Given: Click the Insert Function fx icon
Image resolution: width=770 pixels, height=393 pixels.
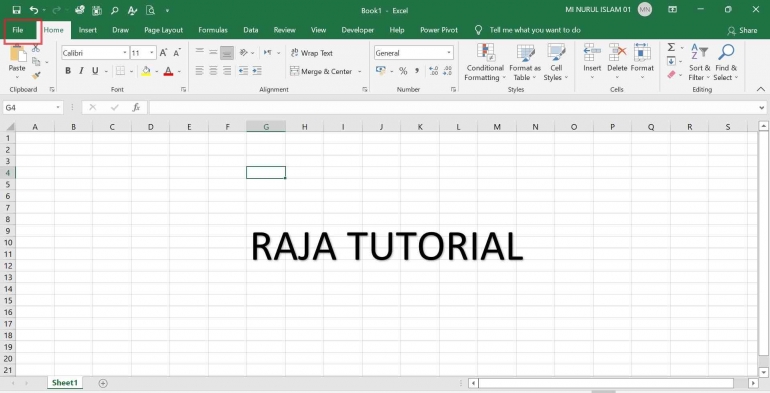Looking at the screenshot, I should coord(137,107).
